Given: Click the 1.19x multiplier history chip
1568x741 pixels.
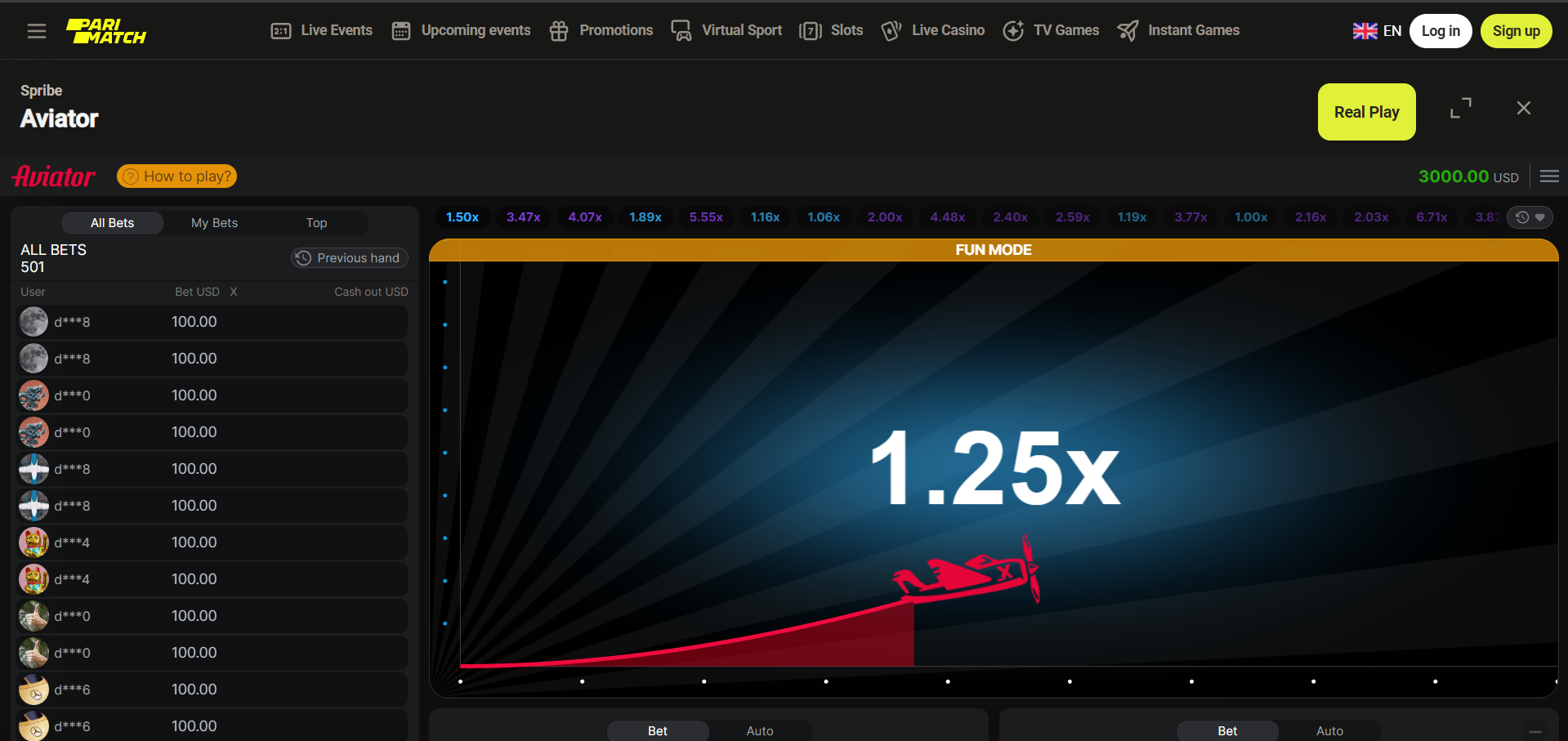Looking at the screenshot, I should (1132, 217).
